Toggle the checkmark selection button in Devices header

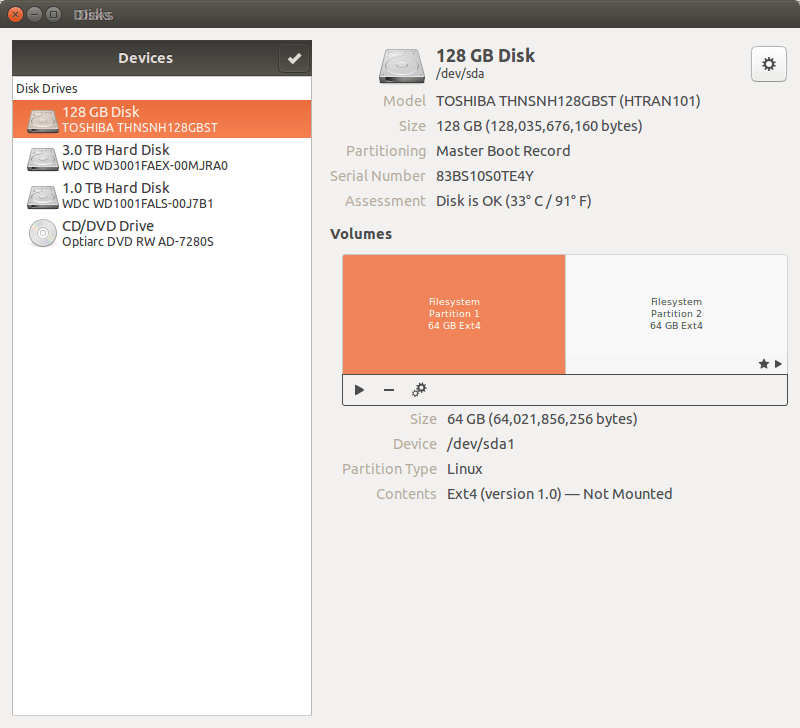(x=294, y=59)
